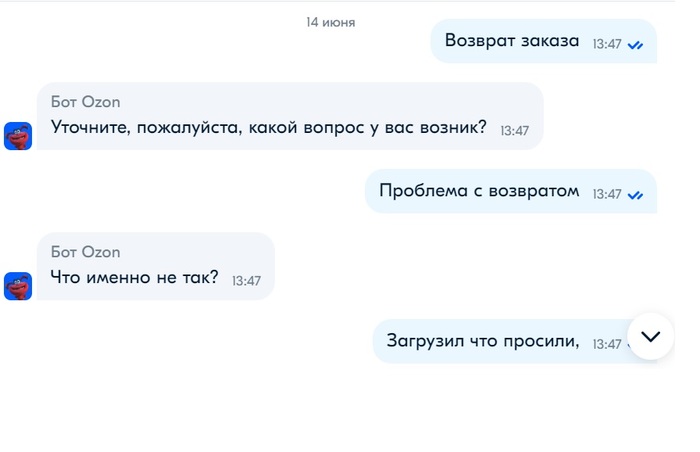Click the scroll-to-bottom chevron button
Viewport: 700px width, 452px height.
coord(650,336)
